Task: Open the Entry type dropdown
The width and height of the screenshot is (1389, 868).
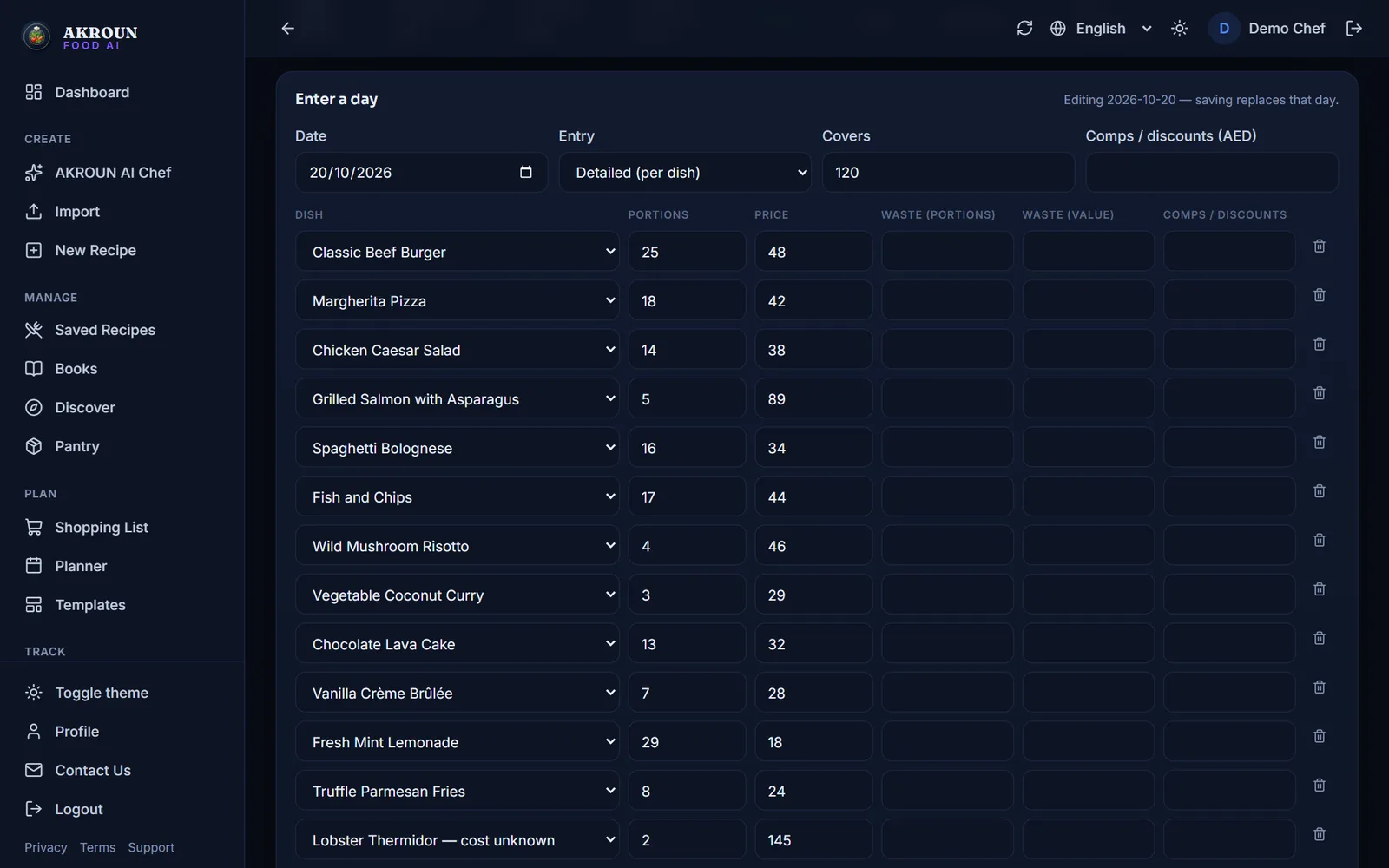Action: pos(684,173)
